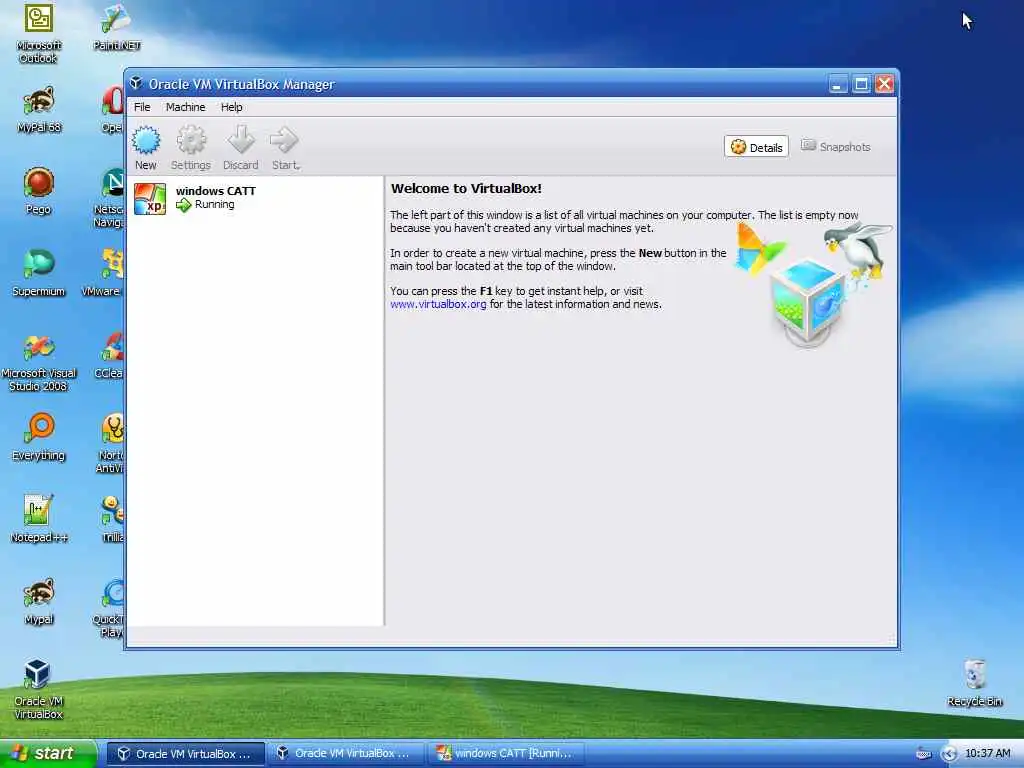Image resolution: width=1024 pixels, height=768 pixels.
Task: Click the VMware desktop icon
Action: (x=113, y=264)
